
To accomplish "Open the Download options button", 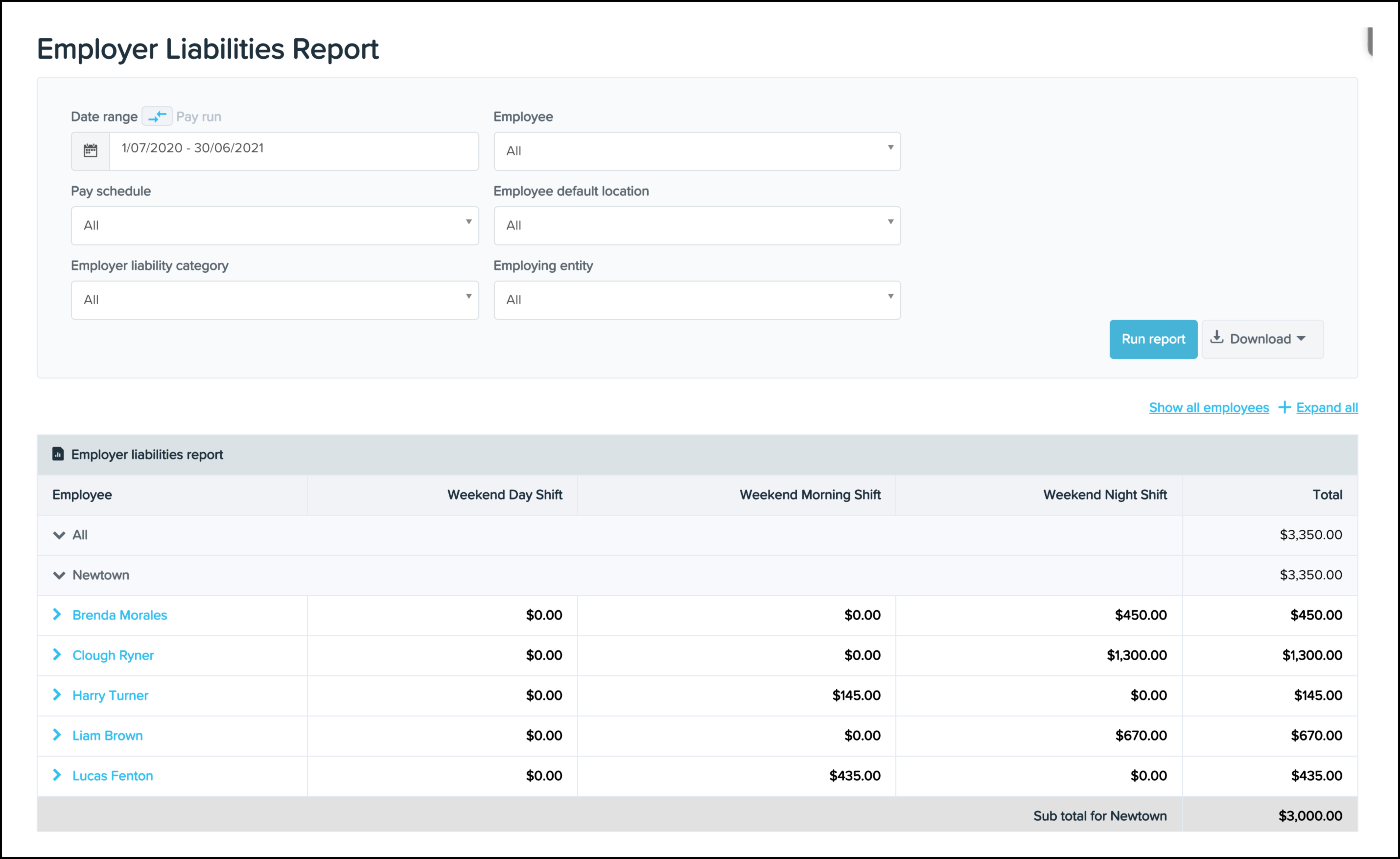I will pos(1262,339).
